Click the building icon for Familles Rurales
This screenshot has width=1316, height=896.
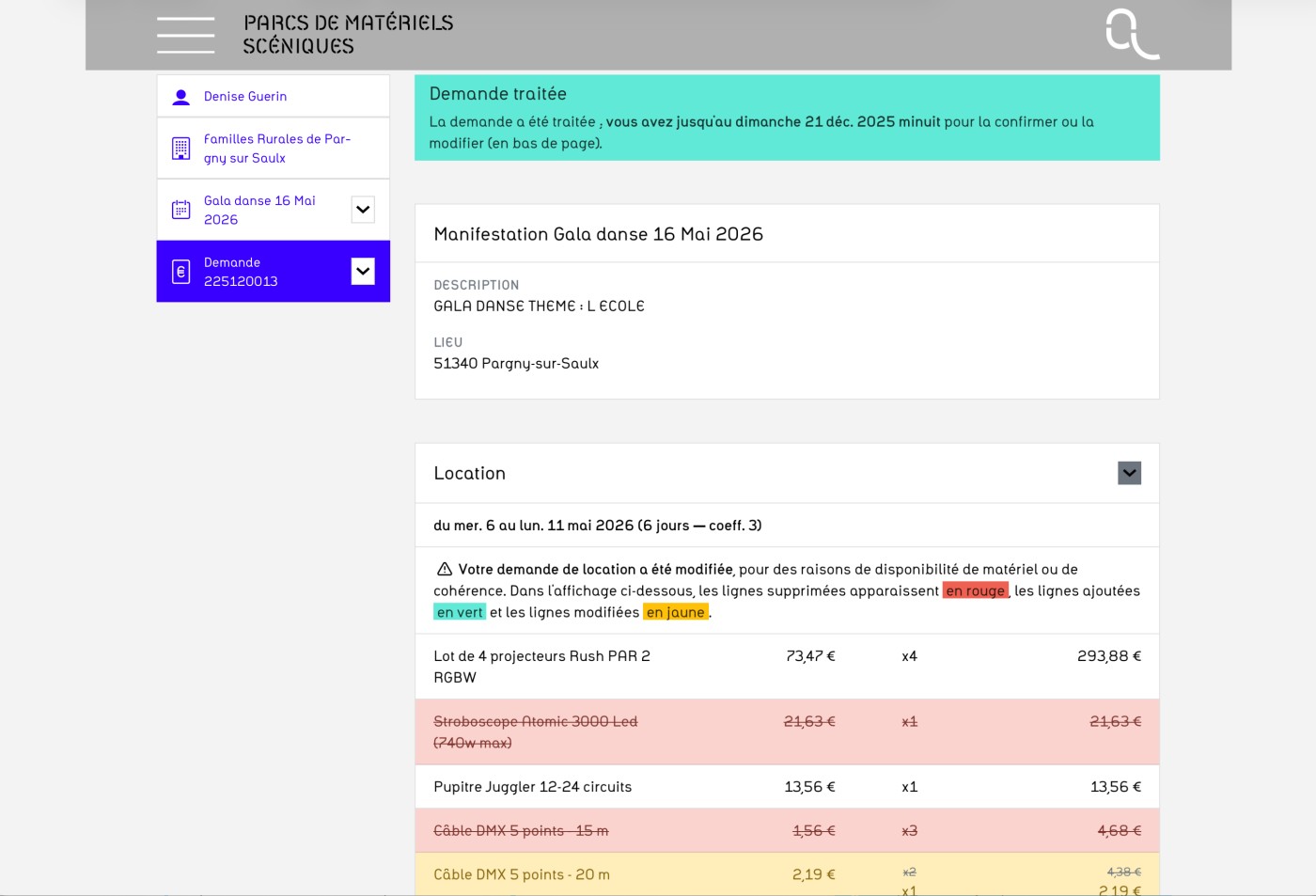181,149
